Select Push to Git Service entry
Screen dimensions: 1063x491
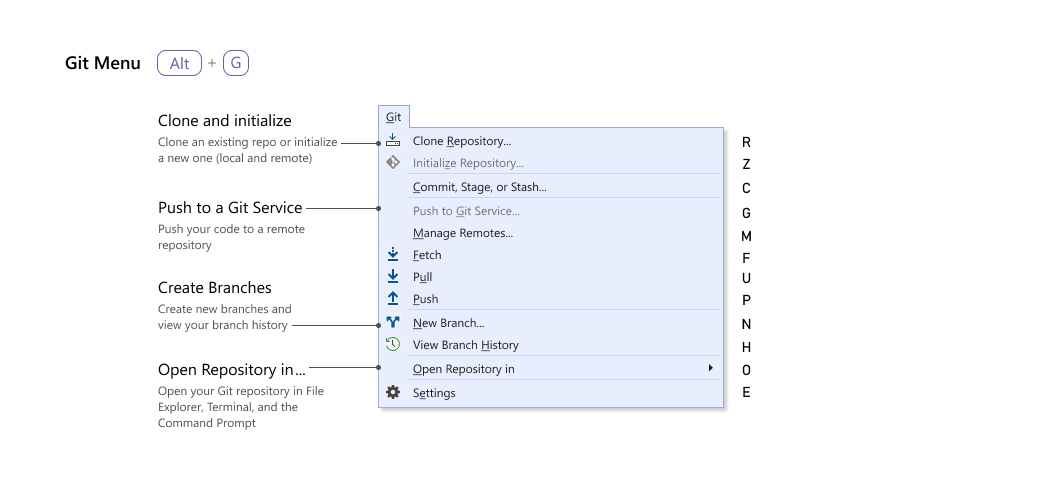[466, 211]
